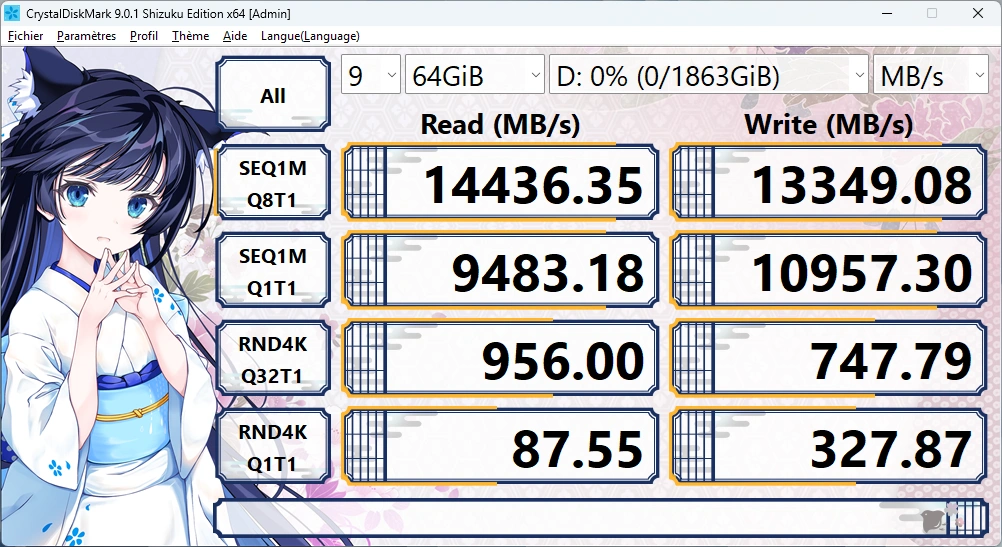Click the 13349.08 write result
1002x547 pixels.
828,183
